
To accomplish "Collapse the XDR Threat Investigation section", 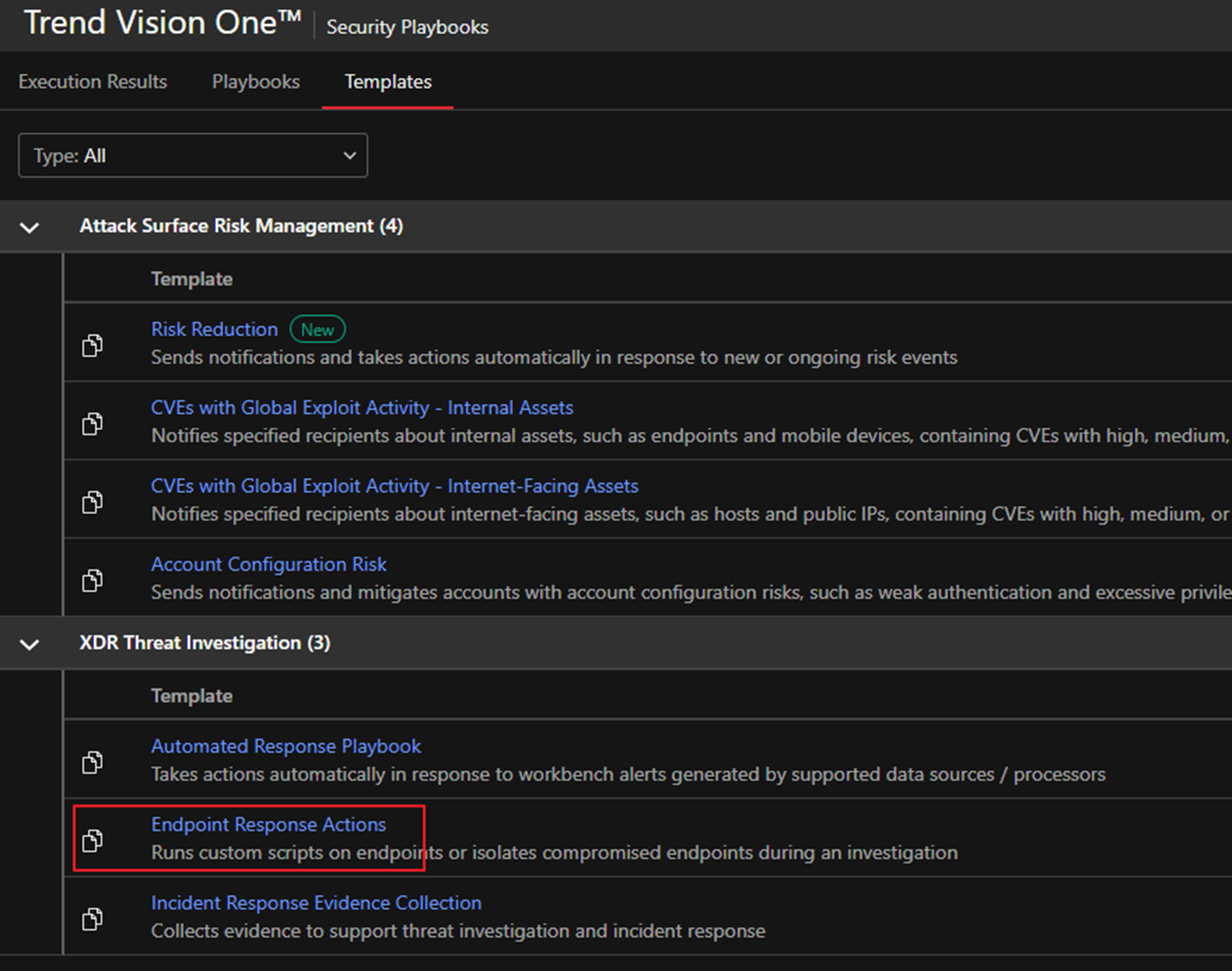I will 30,644.
